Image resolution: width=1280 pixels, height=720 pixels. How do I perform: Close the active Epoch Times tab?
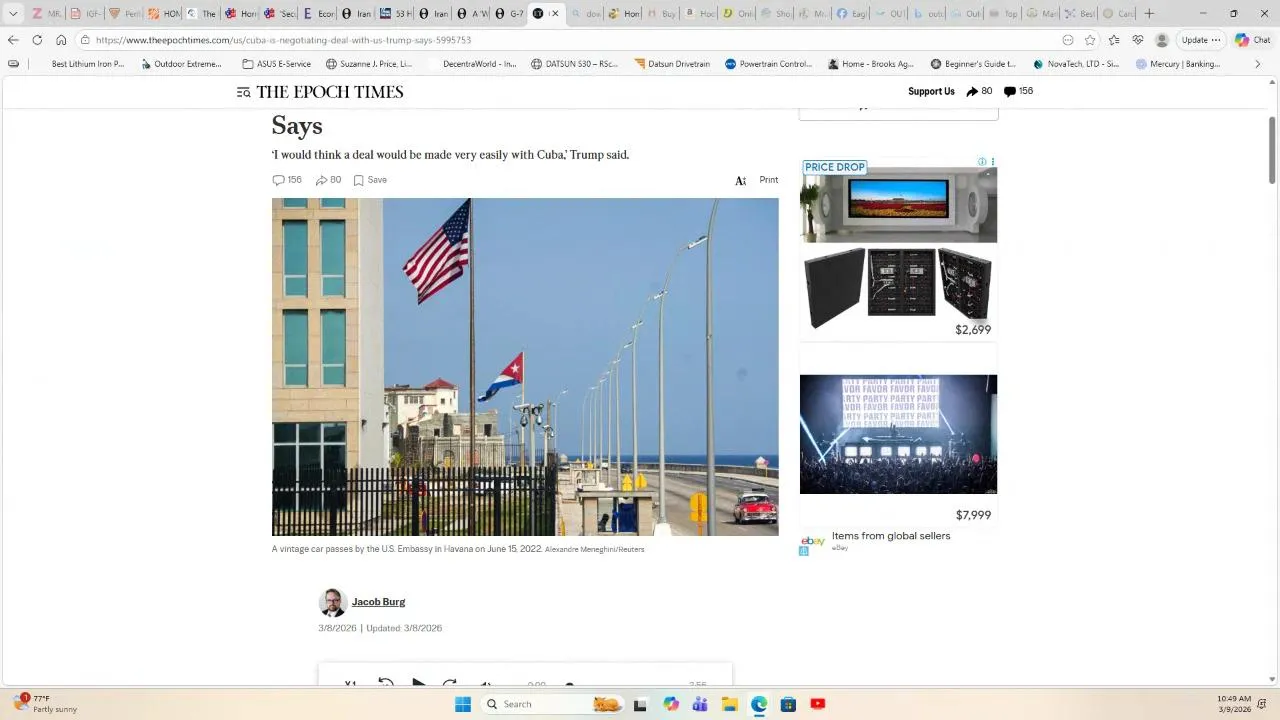(x=555, y=14)
